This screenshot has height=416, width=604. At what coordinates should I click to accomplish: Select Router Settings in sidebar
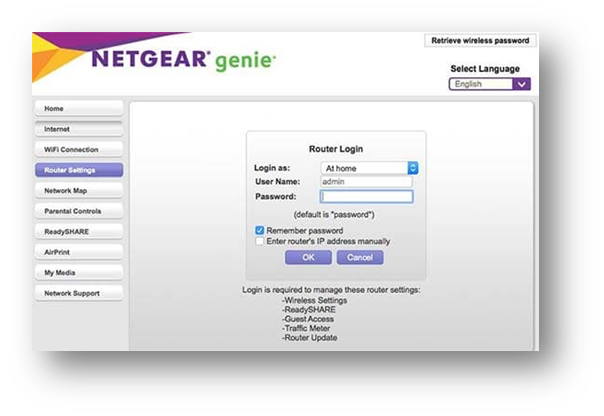pyautogui.click(x=79, y=170)
